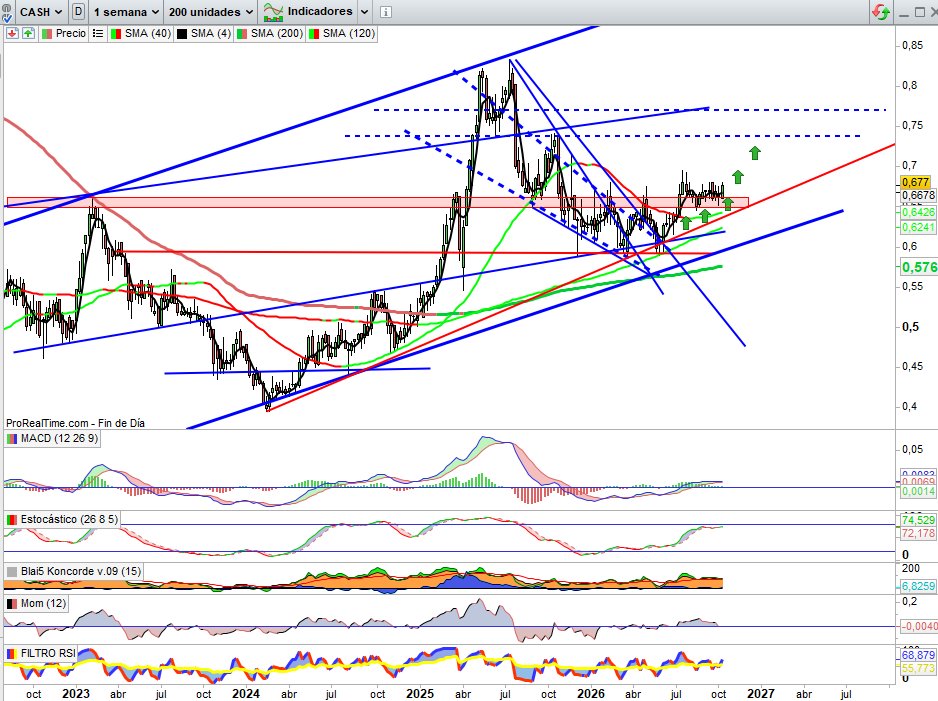Click the 6,8259 Koncorde value
Image resolution: width=938 pixels, height=701 pixels.
pos(918,586)
